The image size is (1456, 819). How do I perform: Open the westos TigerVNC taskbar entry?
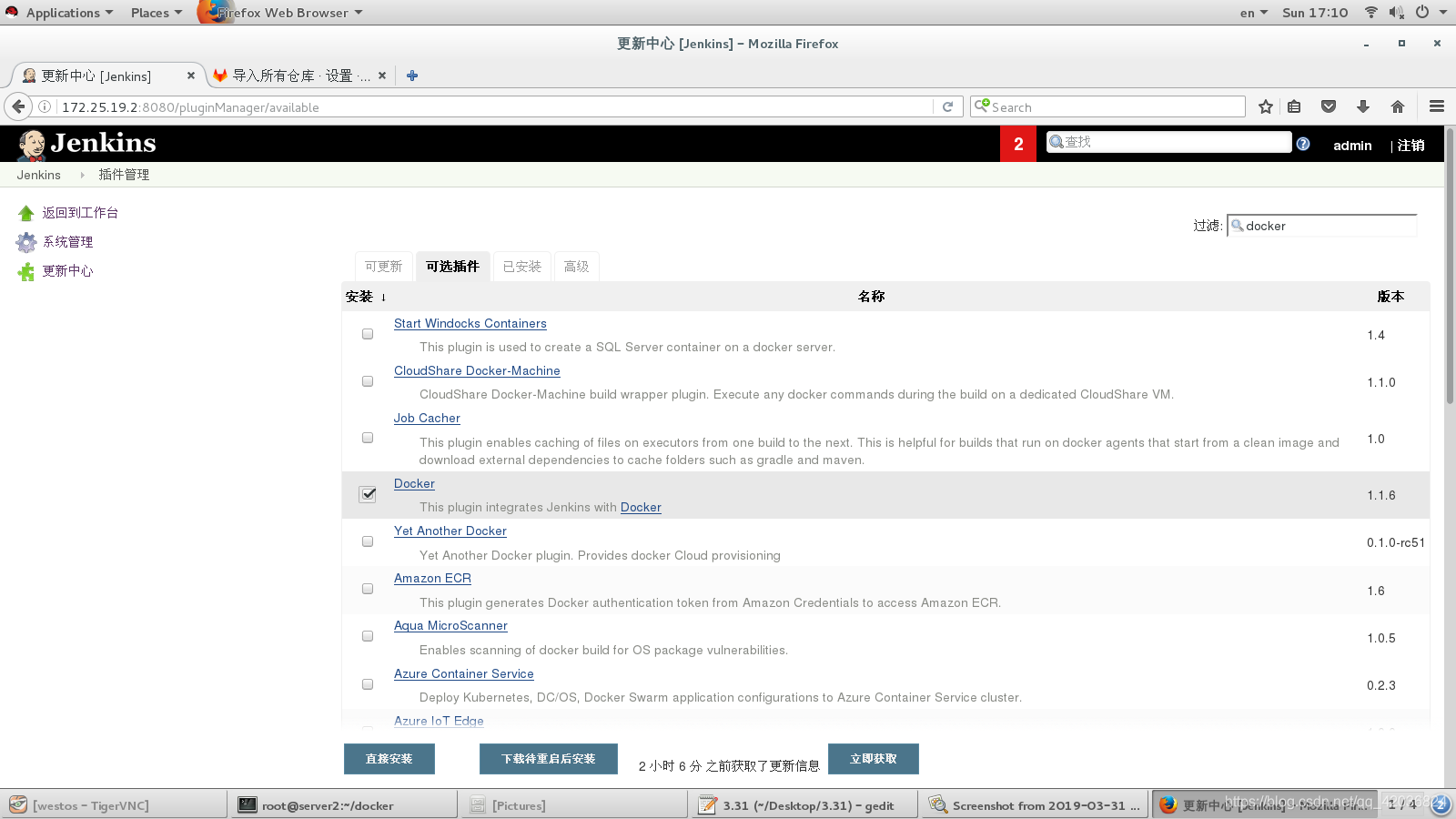click(115, 804)
